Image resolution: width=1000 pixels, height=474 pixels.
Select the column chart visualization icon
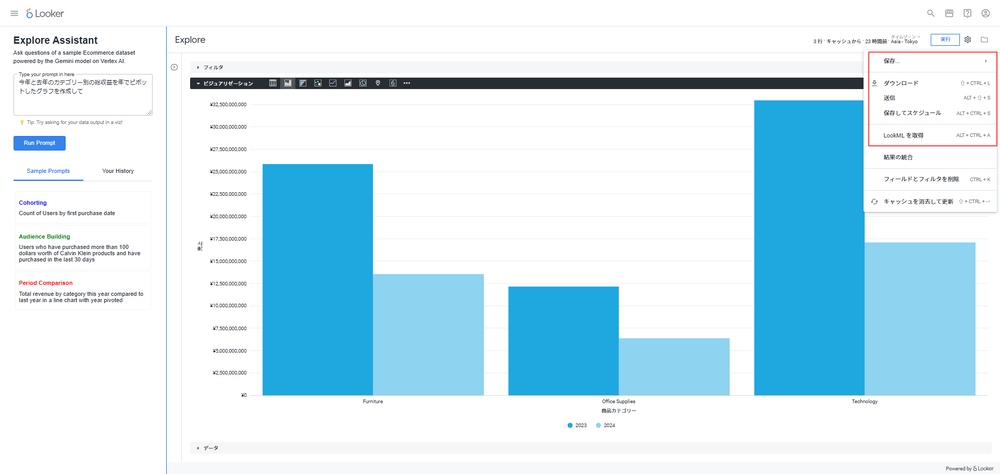click(288, 83)
